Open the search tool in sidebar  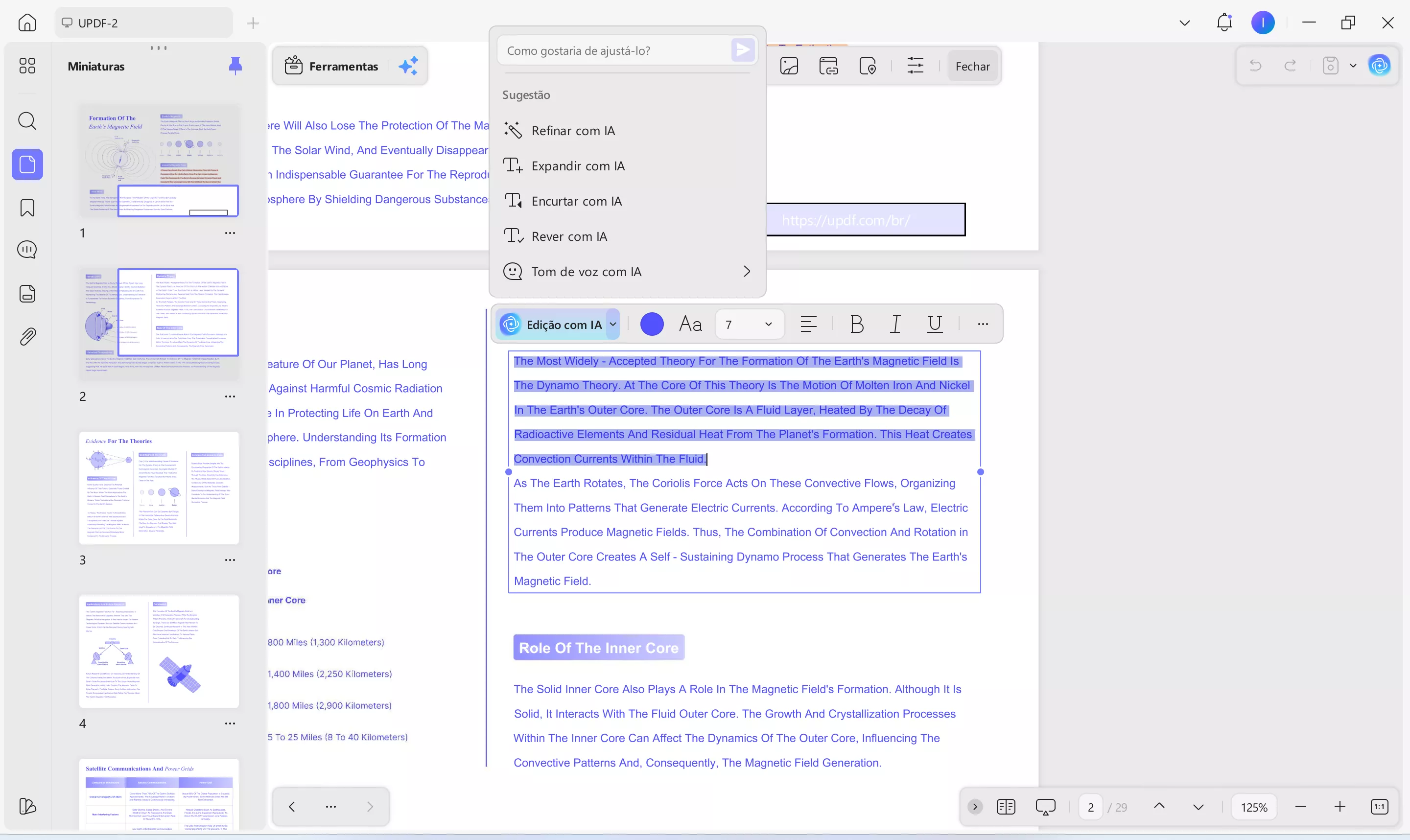[x=27, y=120]
